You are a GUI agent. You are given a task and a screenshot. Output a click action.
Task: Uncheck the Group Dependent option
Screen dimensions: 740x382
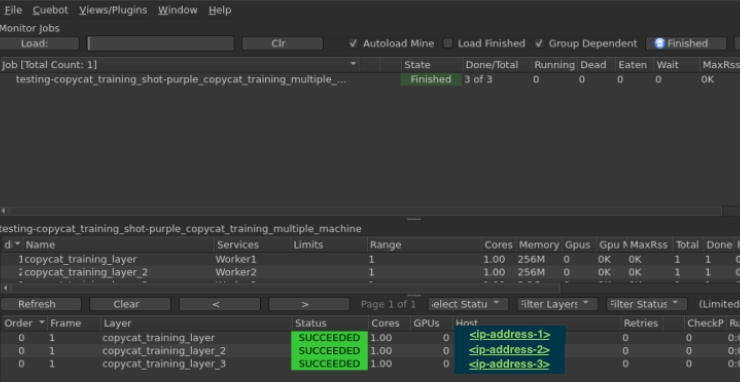click(539, 43)
